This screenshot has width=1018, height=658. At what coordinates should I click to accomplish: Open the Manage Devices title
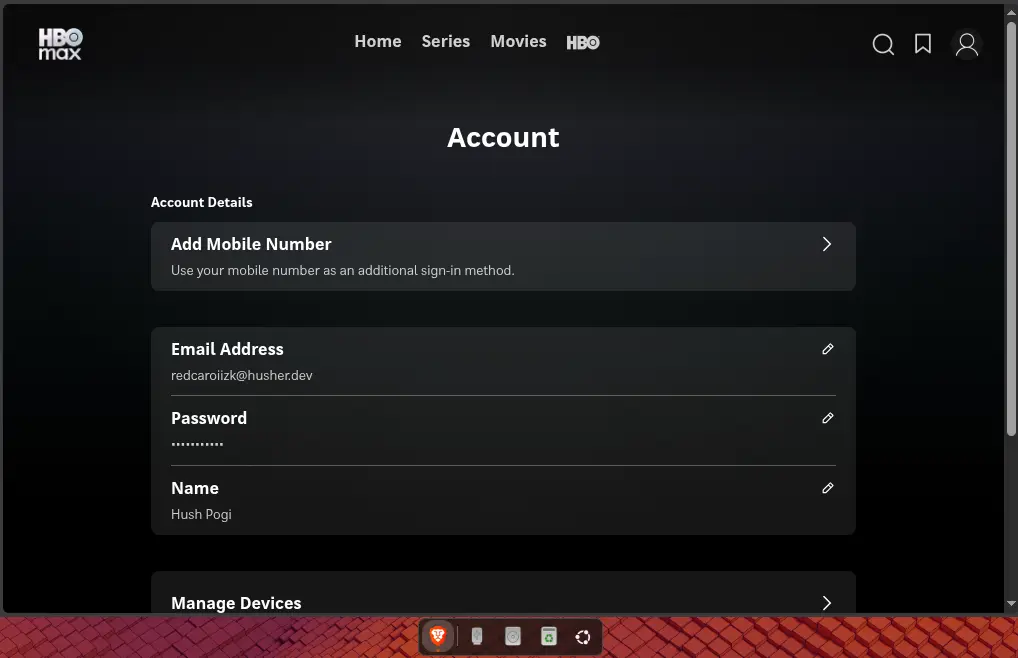pyautogui.click(x=236, y=603)
